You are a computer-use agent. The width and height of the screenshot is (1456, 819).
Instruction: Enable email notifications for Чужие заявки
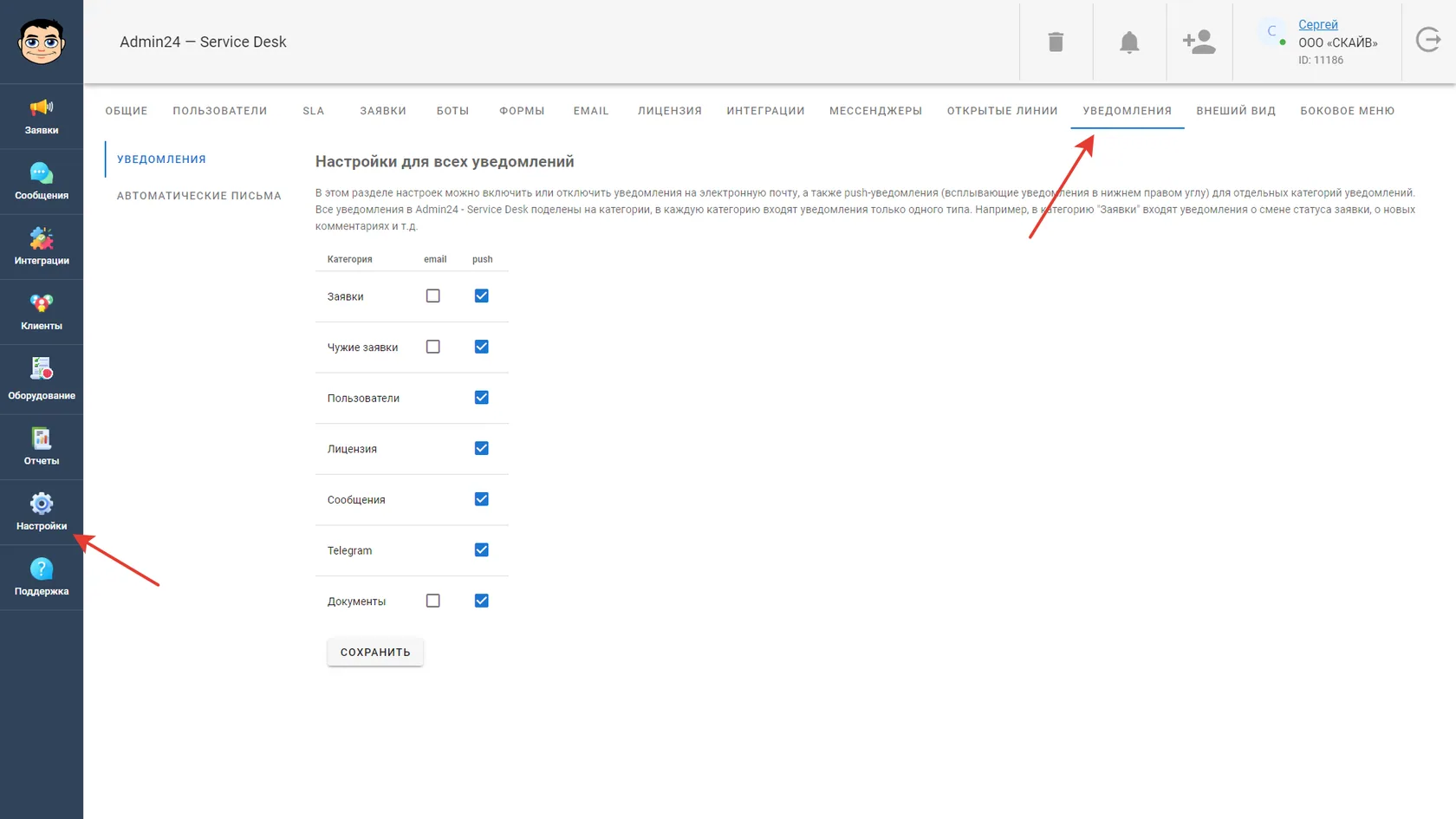433,347
